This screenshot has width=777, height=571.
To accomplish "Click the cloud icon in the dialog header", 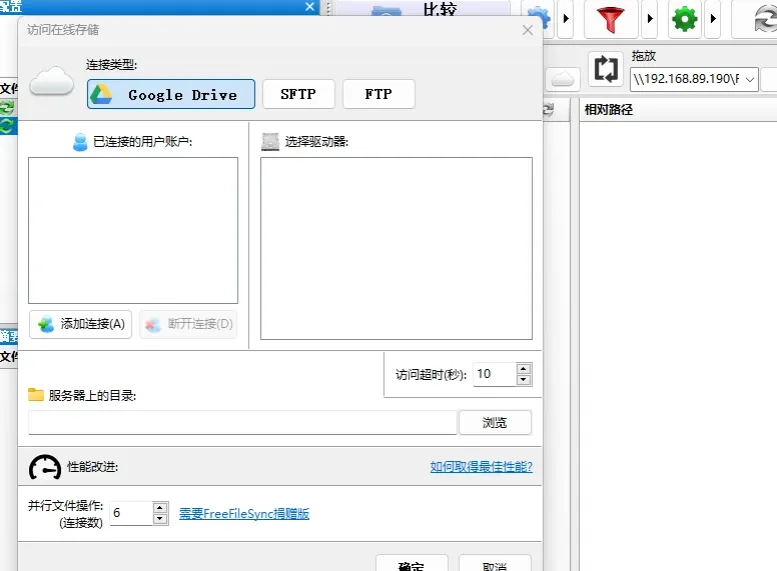I will click(52, 81).
